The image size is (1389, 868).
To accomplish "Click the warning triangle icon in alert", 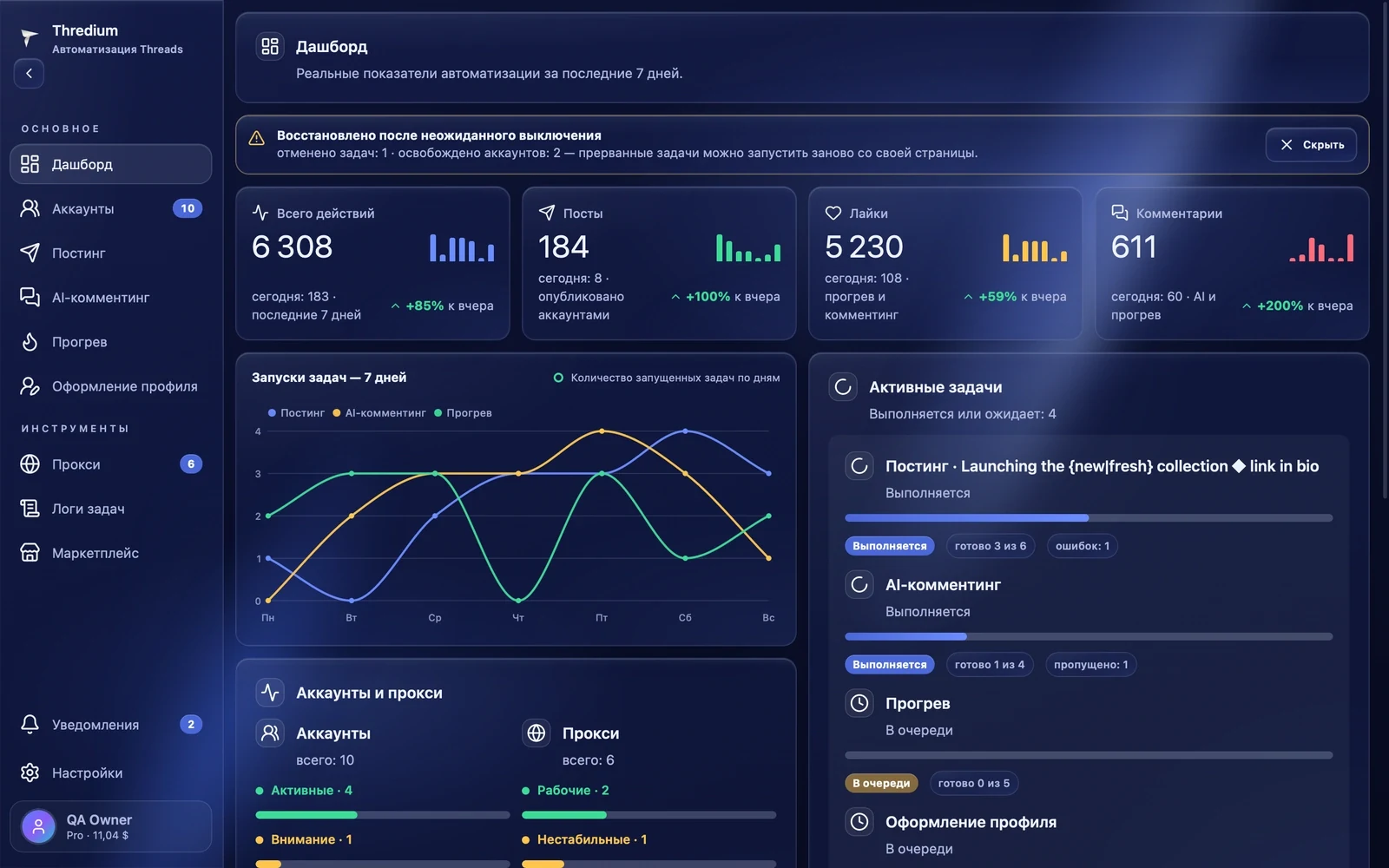I will pos(257,138).
